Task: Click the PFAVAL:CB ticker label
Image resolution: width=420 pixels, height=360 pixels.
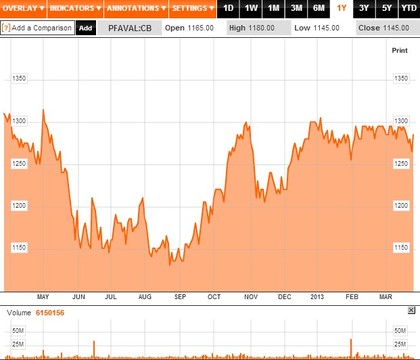Action: pos(130,28)
